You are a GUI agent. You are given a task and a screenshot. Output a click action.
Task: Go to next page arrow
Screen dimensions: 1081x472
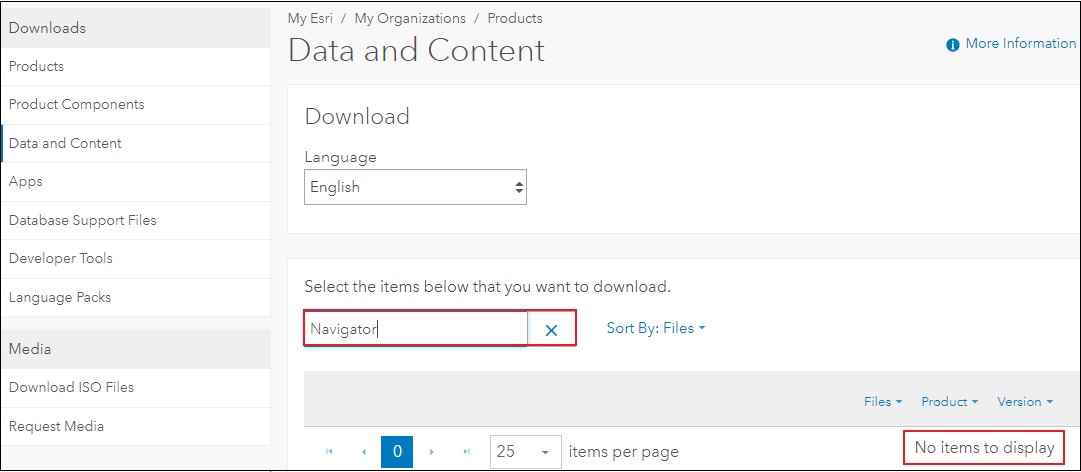pos(432,451)
